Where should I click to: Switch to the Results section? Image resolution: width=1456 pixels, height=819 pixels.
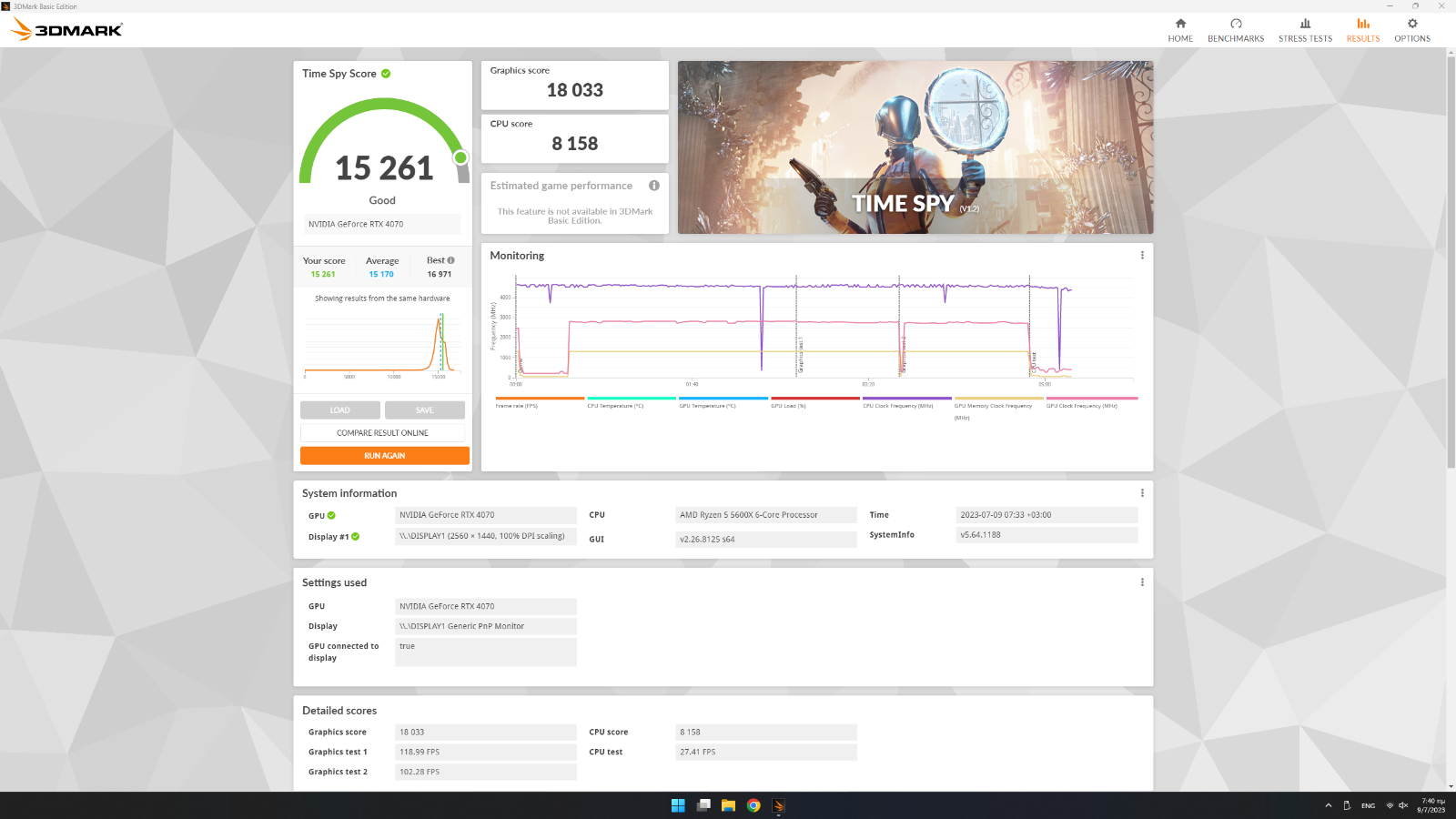coord(1363,30)
